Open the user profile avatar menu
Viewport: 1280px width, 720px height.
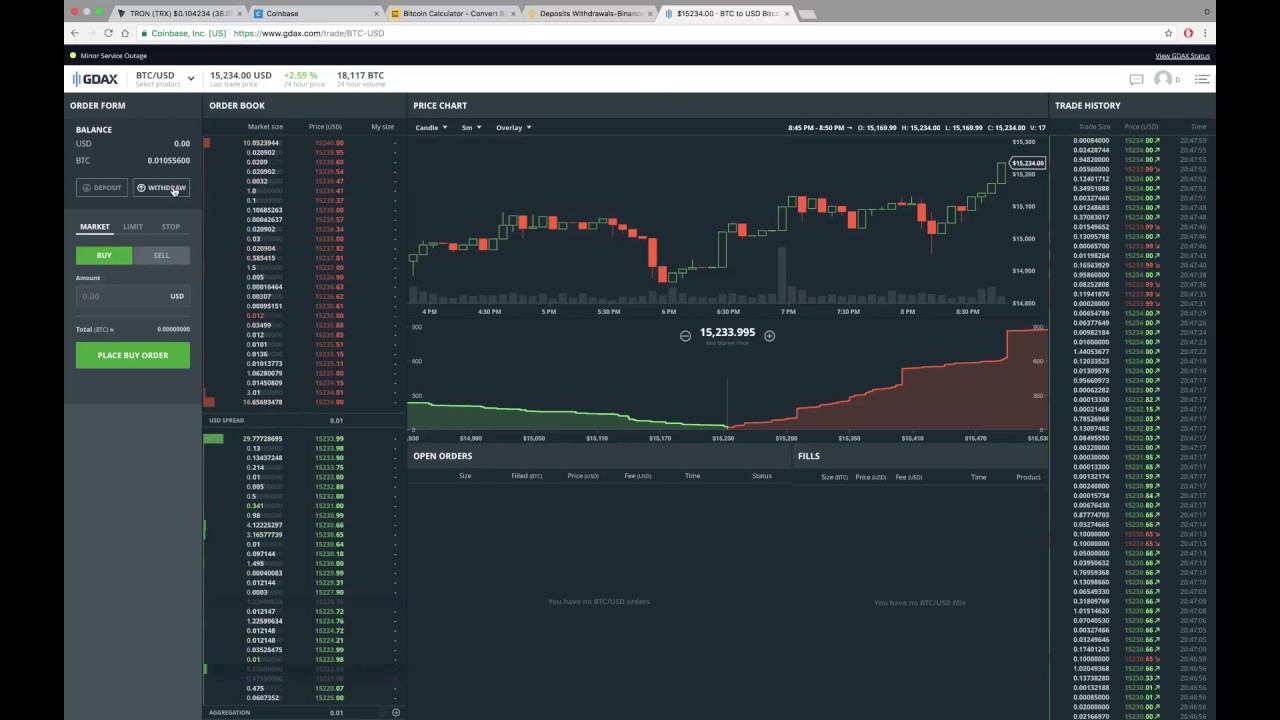pos(1163,79)
